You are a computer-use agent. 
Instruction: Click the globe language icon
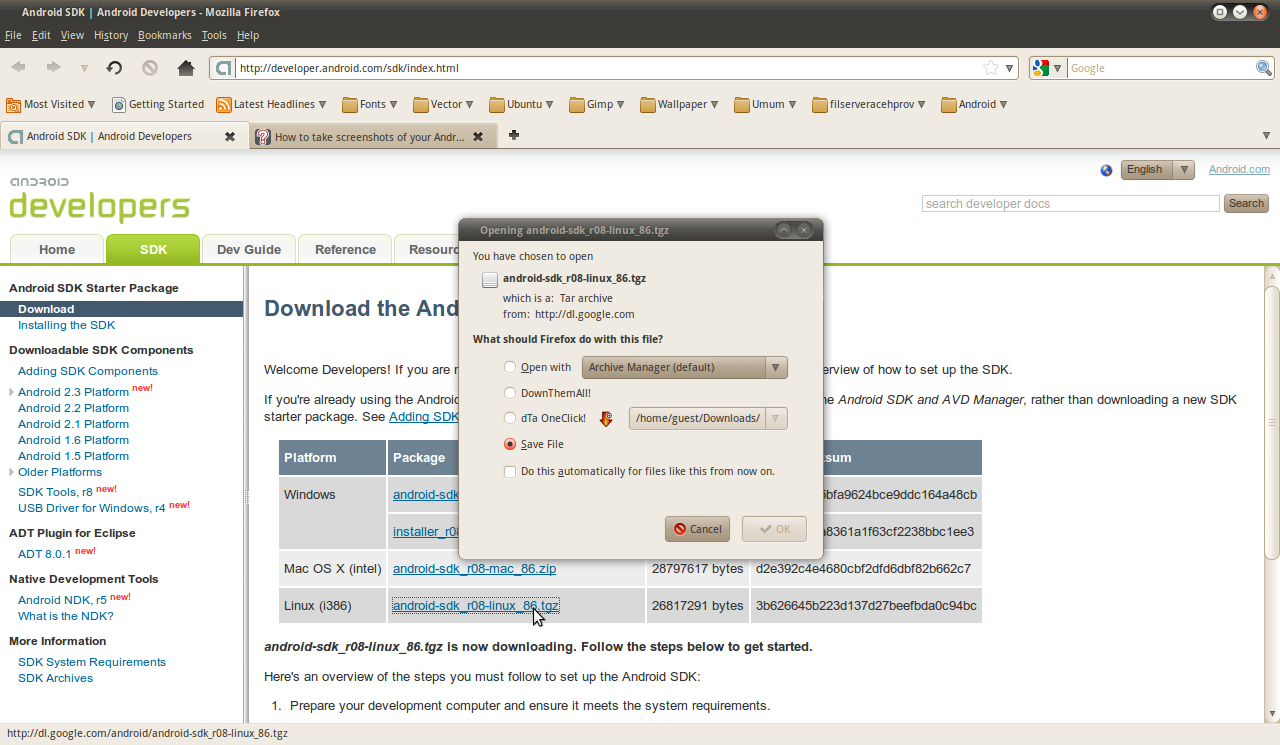(1106, 170)
